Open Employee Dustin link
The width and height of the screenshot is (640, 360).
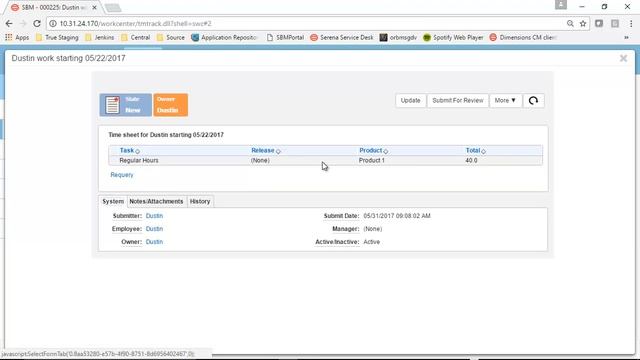point(154,229)
